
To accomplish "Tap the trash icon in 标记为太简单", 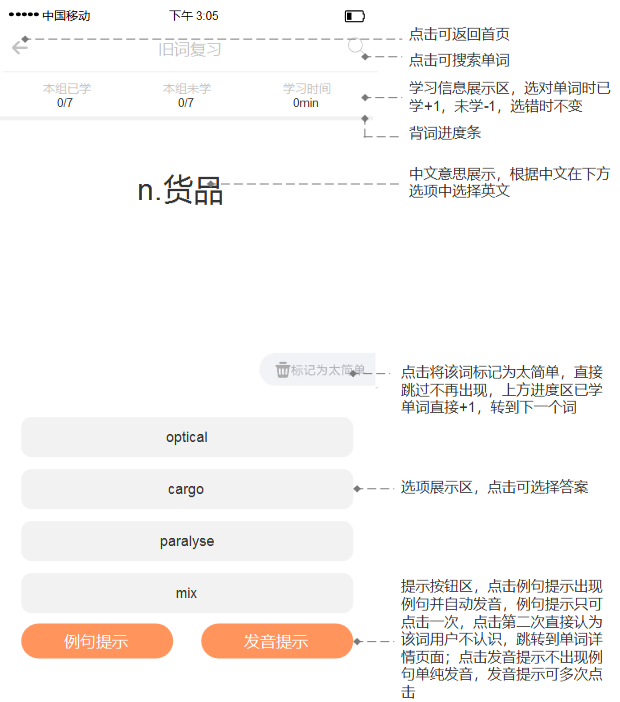I will pos(282,370).
